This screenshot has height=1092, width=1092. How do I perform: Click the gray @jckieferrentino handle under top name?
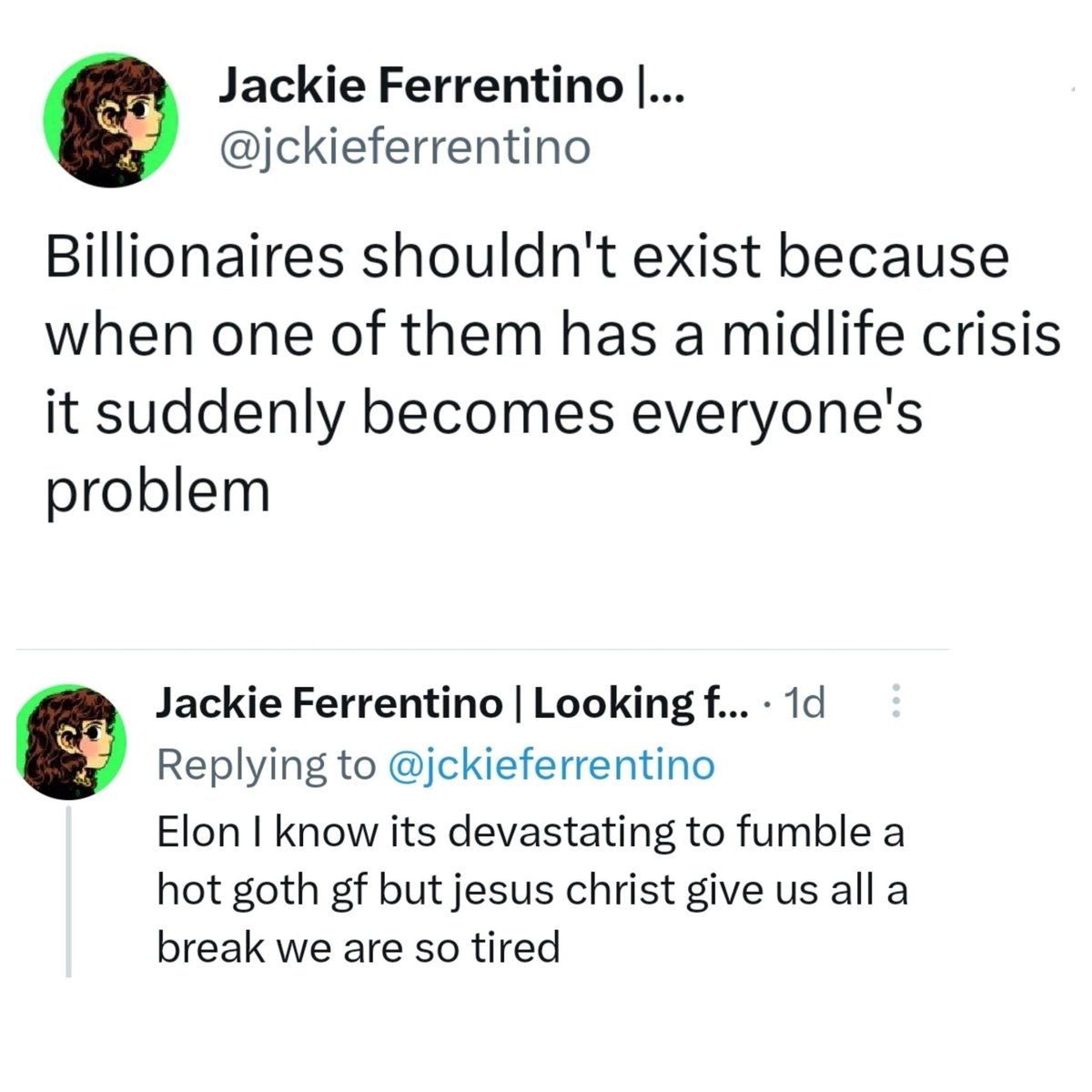[x=404, y=147]
